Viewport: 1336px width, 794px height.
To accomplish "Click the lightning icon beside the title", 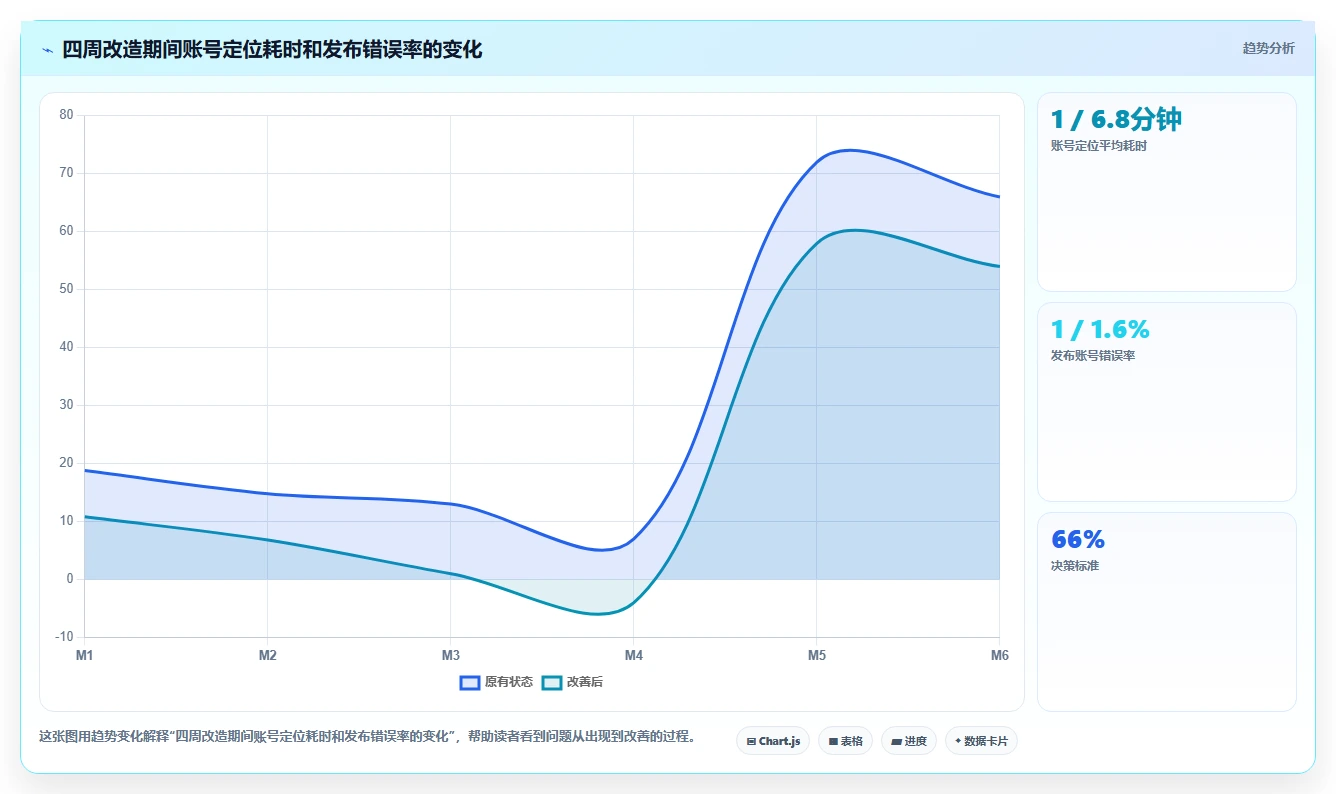I will click(47, 50).
